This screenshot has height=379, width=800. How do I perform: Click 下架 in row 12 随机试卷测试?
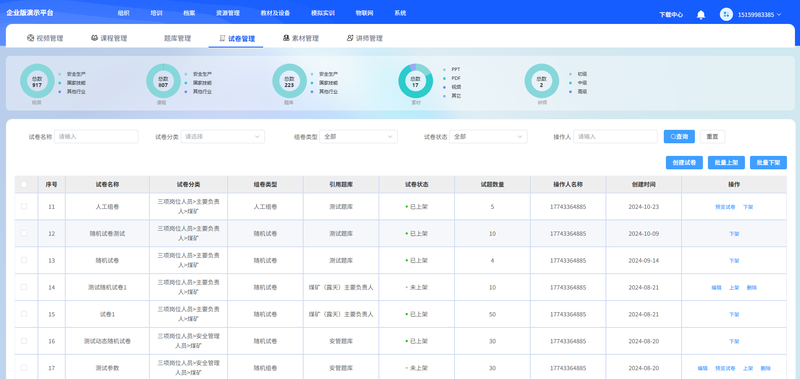click(x=734, y=234)
